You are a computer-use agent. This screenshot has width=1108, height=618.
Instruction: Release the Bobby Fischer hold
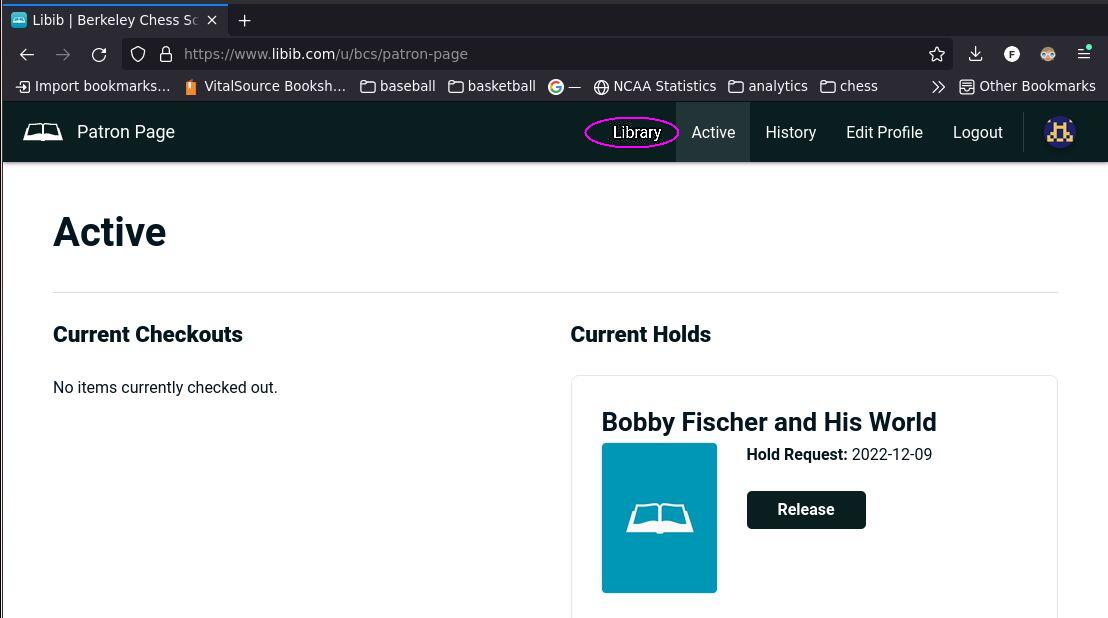805,510
